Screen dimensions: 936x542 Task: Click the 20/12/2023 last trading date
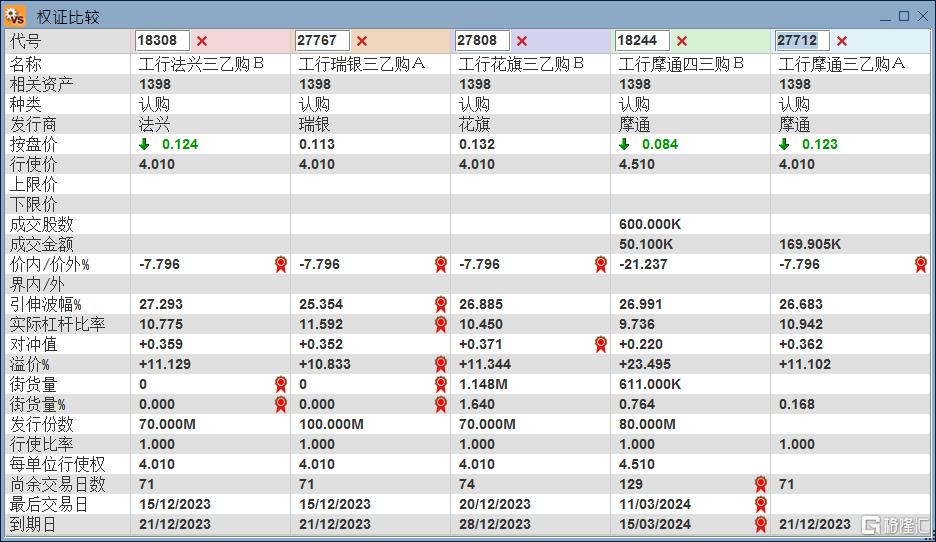494,504
